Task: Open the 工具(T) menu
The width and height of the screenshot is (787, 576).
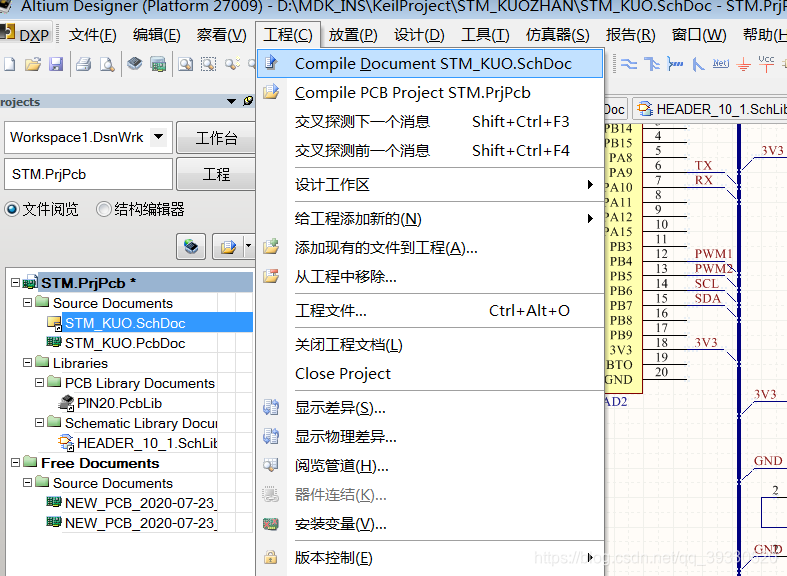Action: click(x=485, y=35)
